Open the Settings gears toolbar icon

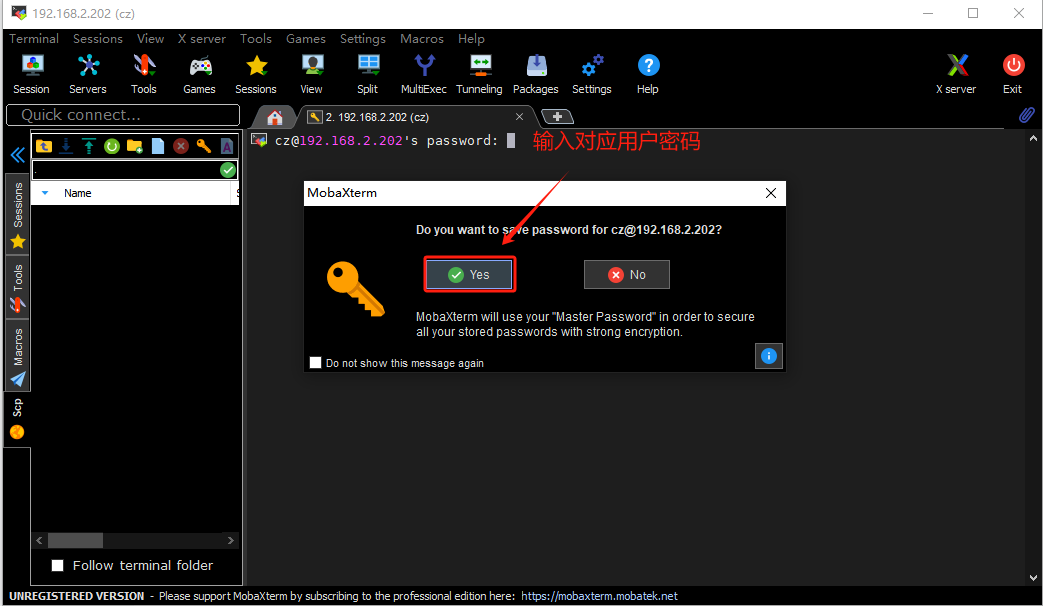tap(591, 75)
